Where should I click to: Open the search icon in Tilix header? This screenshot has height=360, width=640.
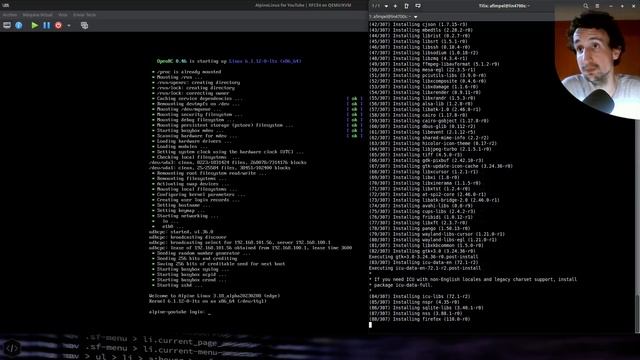tap(586, 6)
